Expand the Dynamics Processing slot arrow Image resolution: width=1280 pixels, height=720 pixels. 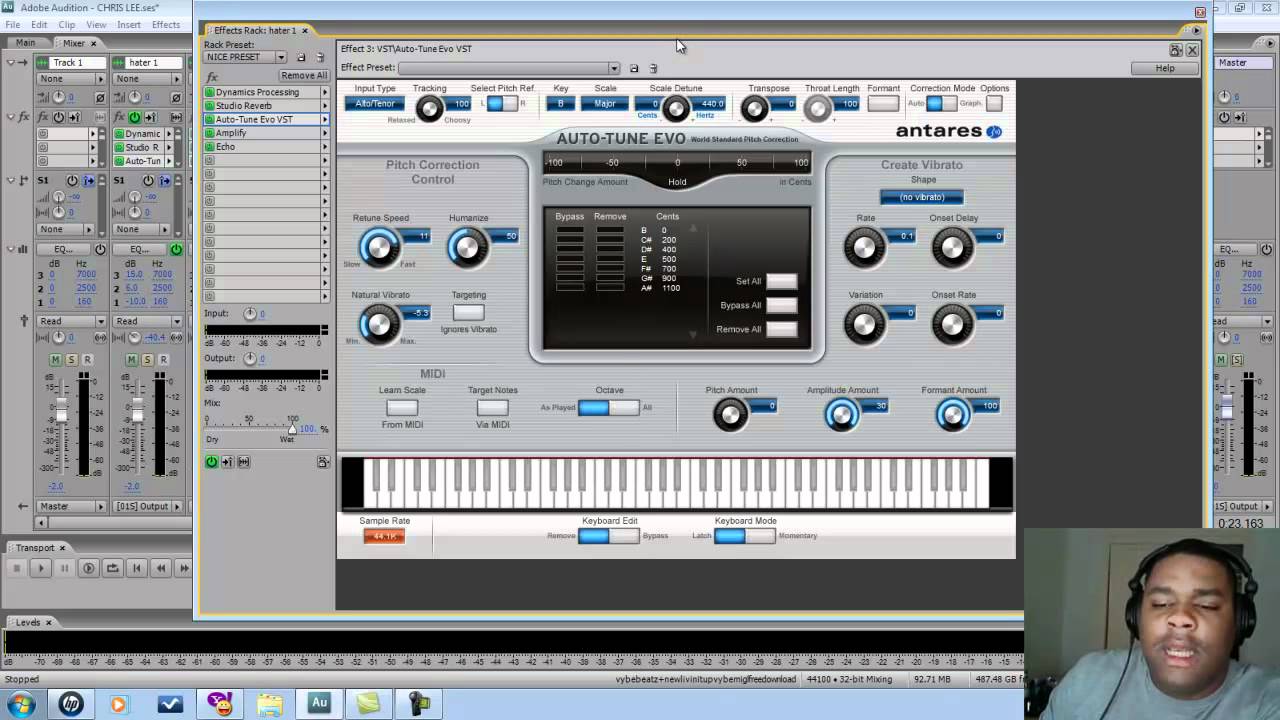(x=324, y=92)
